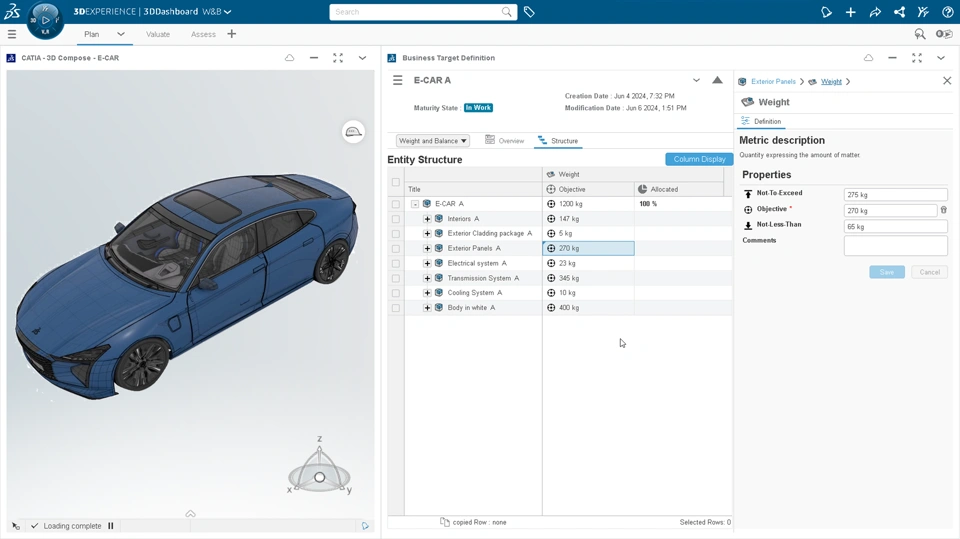Click the plus add icon in top bar
Image resolution: width=960 pixels, height=539 pixels.
[850, 12]
